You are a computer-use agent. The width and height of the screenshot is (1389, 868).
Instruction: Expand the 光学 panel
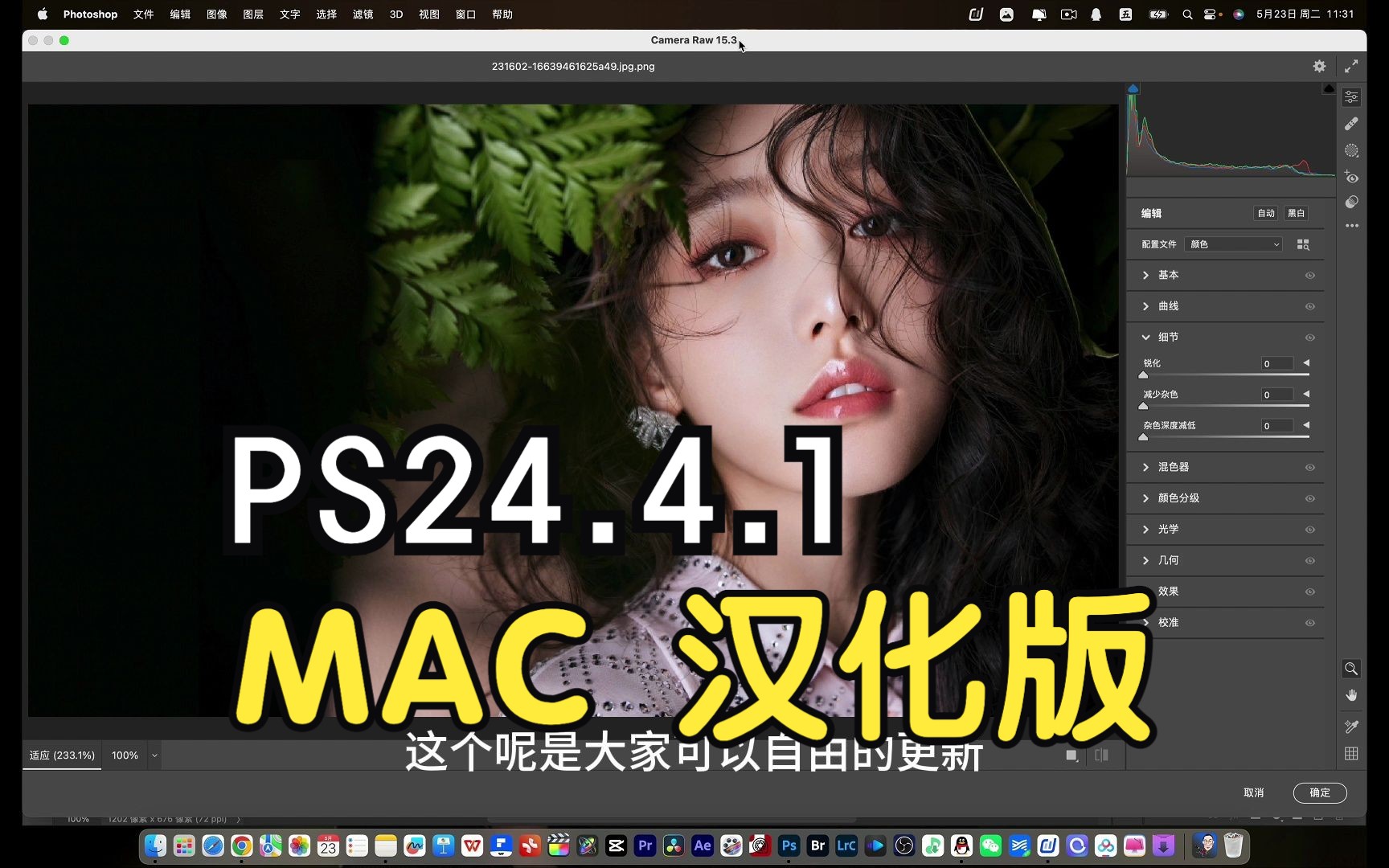pyautogui.click(x=1145, y=529)
